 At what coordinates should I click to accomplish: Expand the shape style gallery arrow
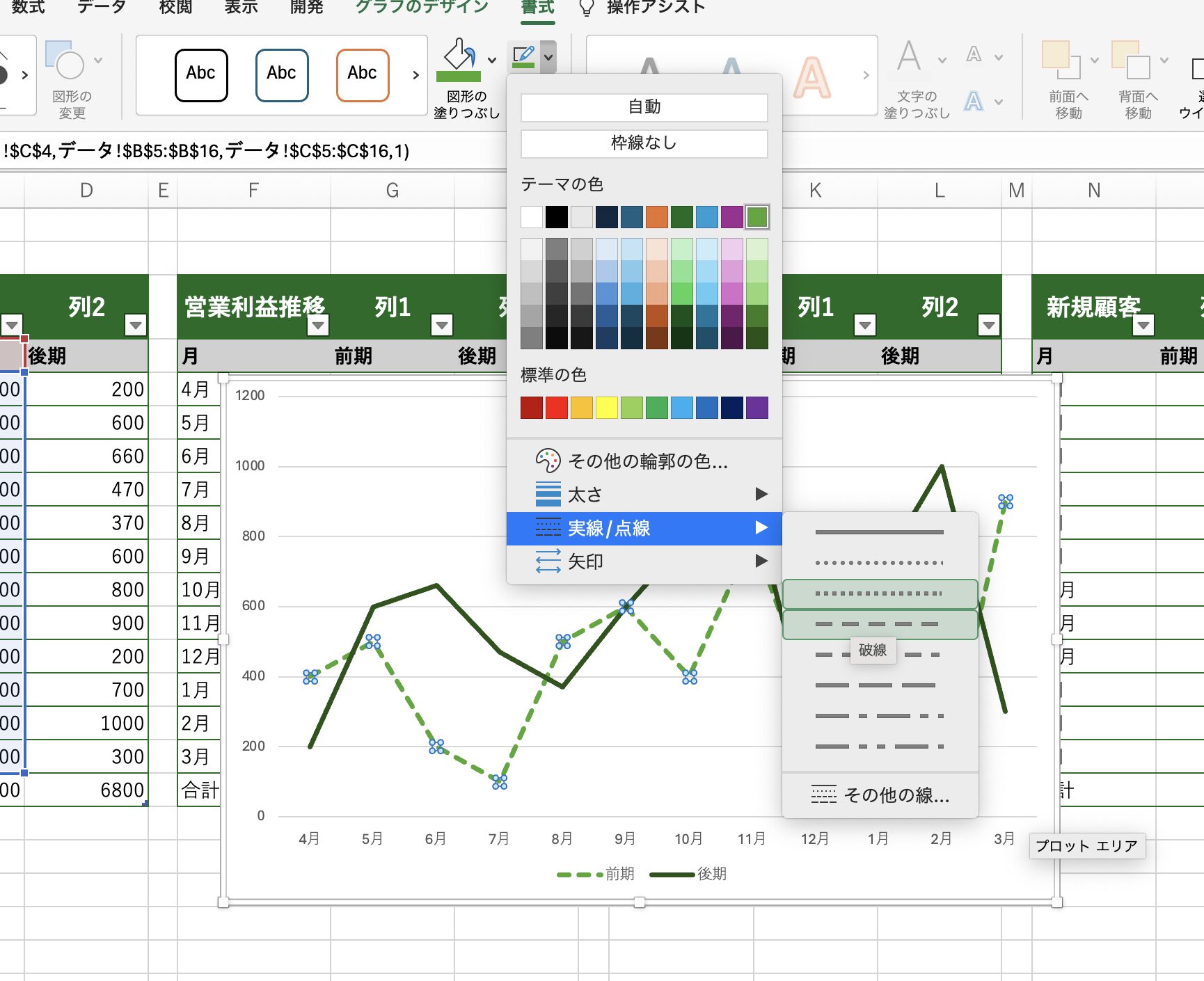click(x=415, y=75)
